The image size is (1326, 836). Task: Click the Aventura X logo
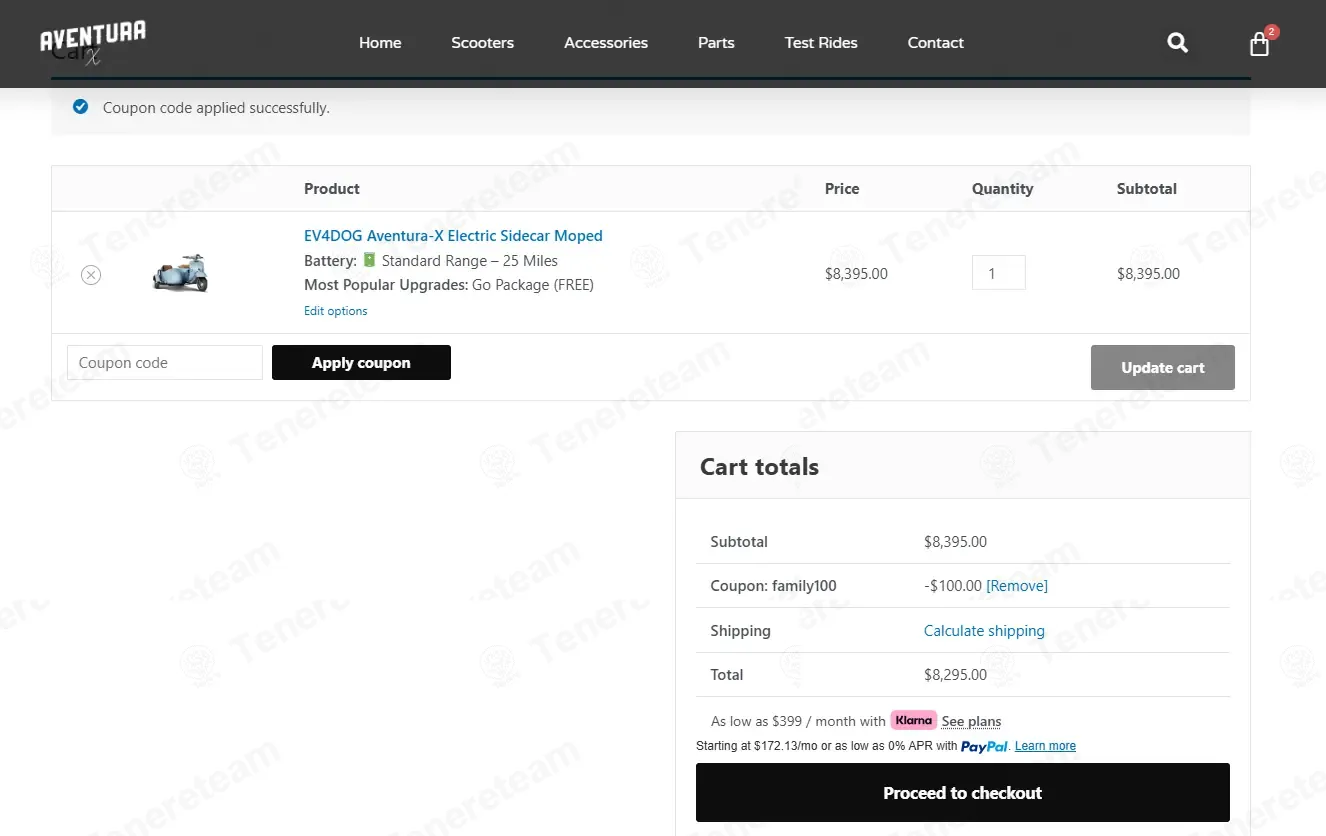click(x=93, y=42)
